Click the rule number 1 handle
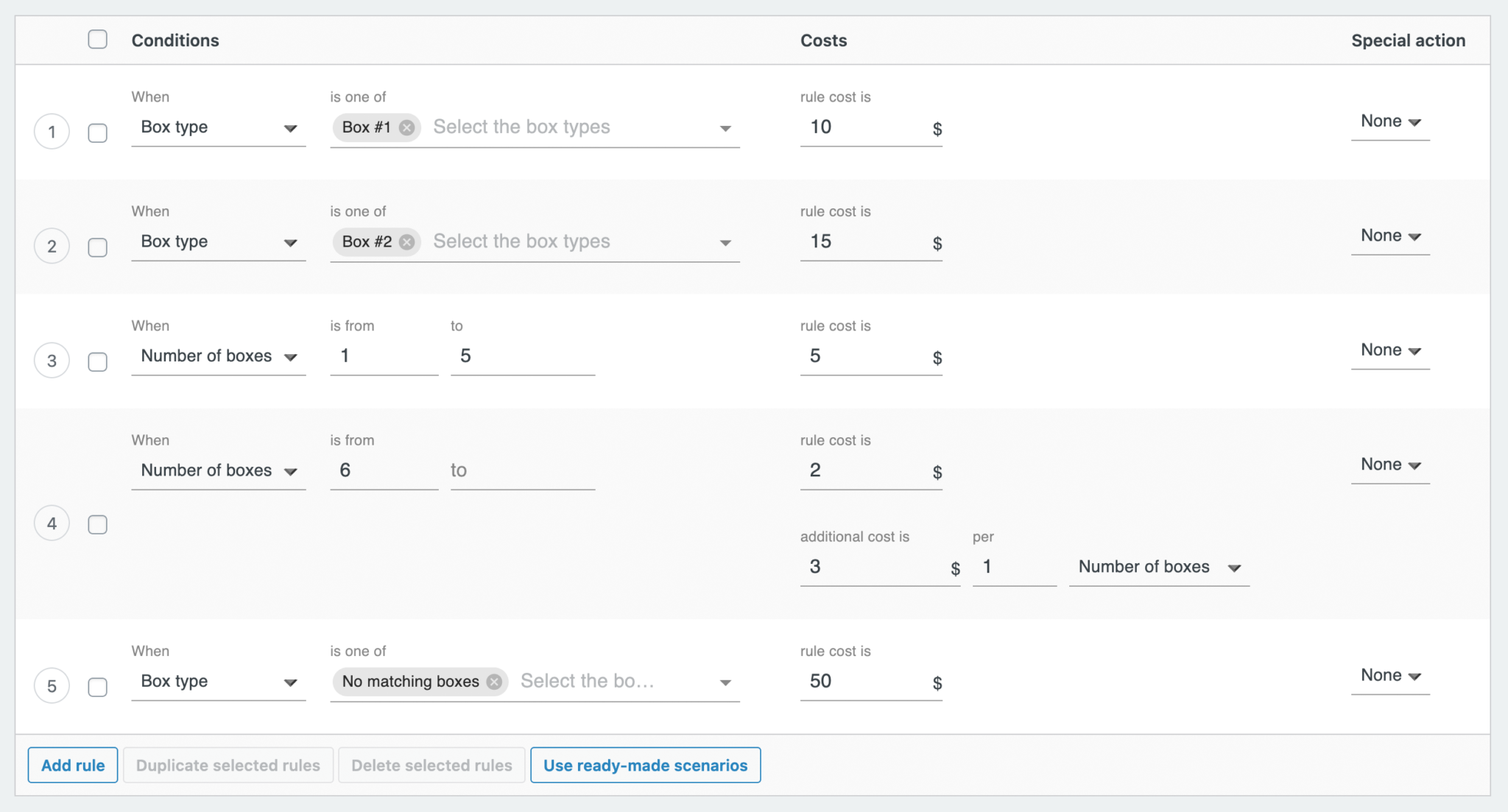The height and width of the screenshot is (812, 1508). [52, 133]
